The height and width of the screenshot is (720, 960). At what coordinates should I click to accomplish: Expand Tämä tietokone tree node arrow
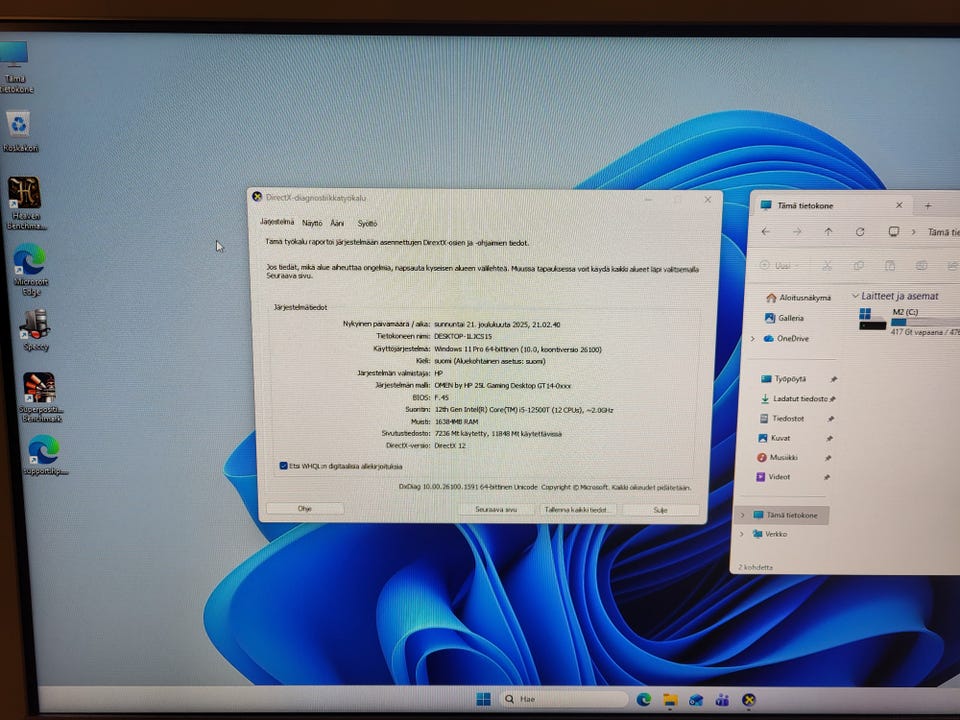[743, 515]
